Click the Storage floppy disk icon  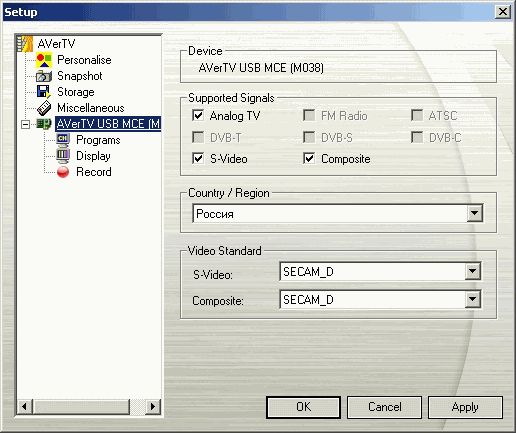[x=44, y=92]
